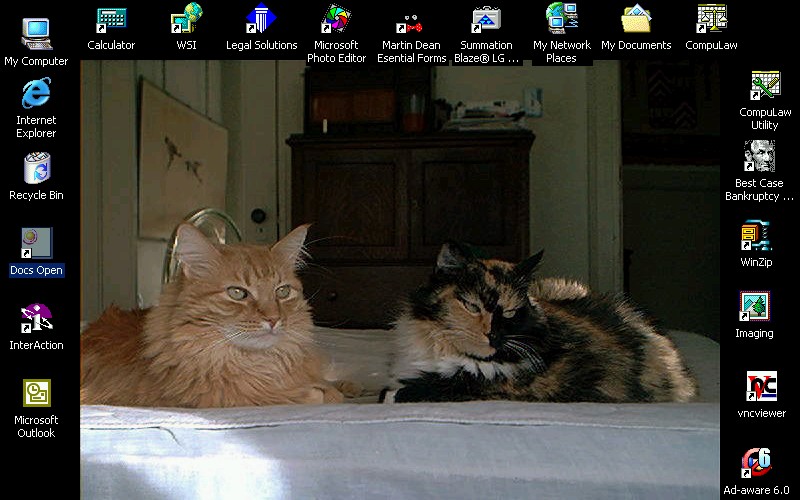The image size is (800, 500).
Task: Click the "Recycle Bin" label text
Action: [x=36, y=195]
